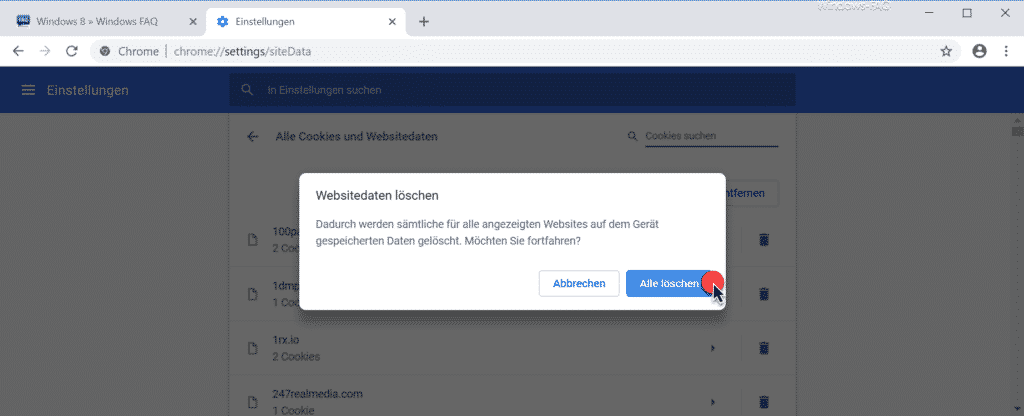The image size is (1024, 416).
Task: Click the browser forward arrow
Action: pyautogui.click(x=45, y=52)
